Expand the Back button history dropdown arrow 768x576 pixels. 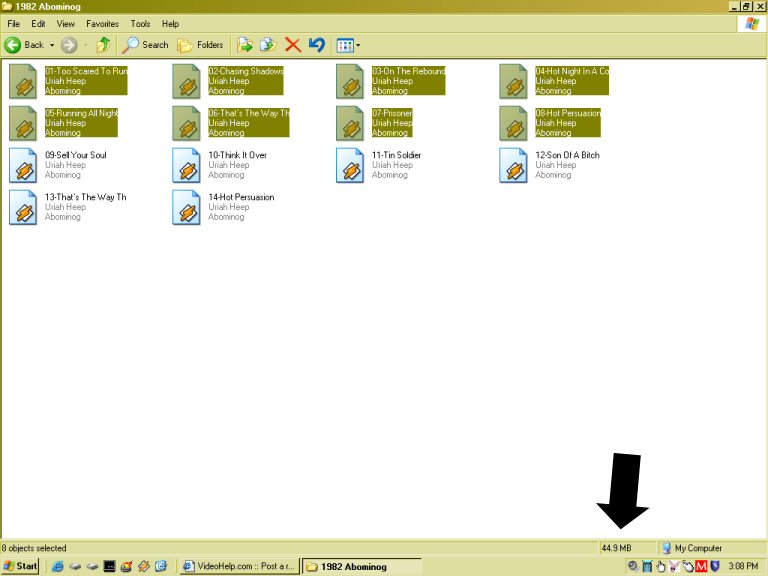click(52, 45)
